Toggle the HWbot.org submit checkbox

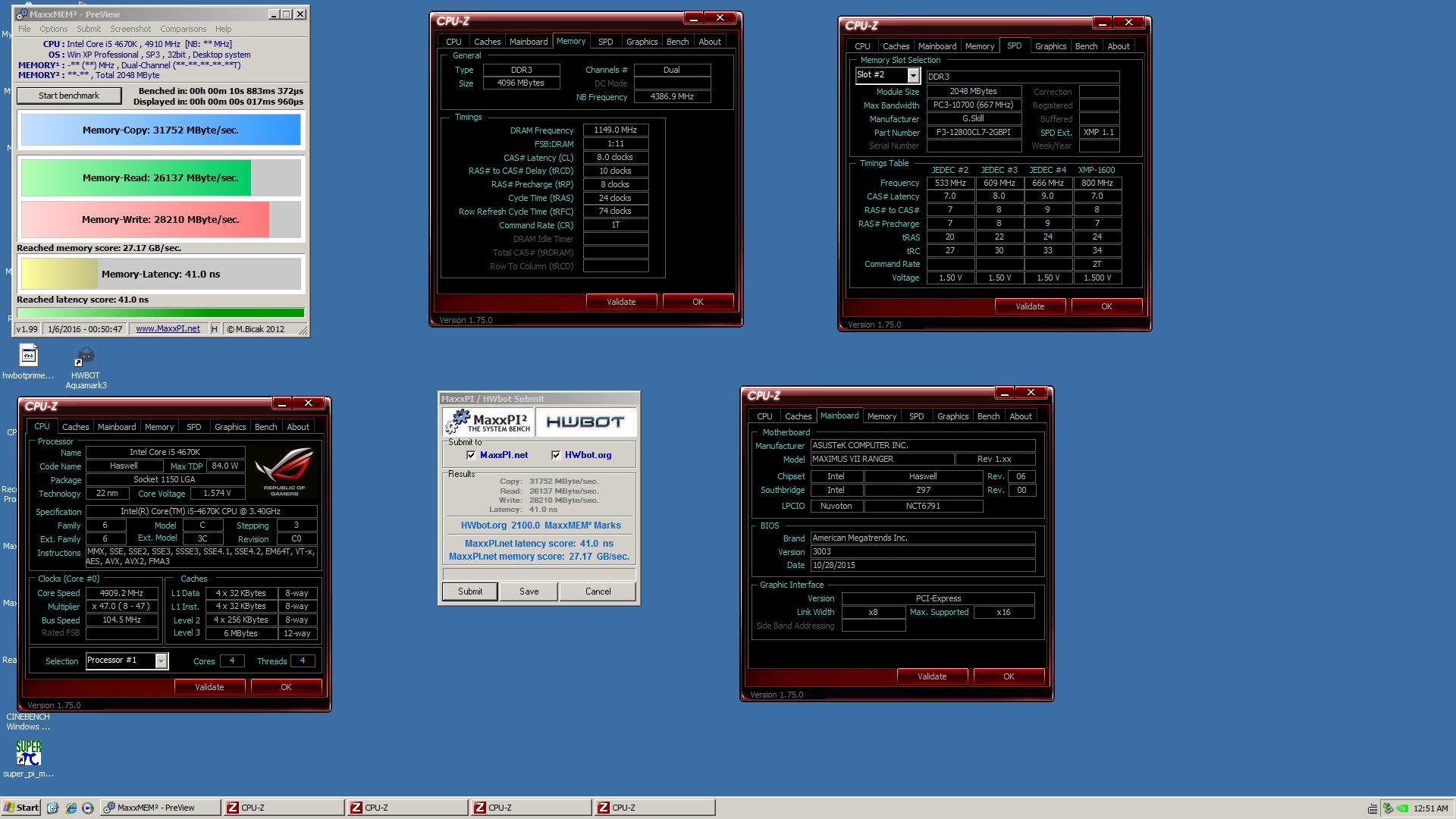(556, 455)
